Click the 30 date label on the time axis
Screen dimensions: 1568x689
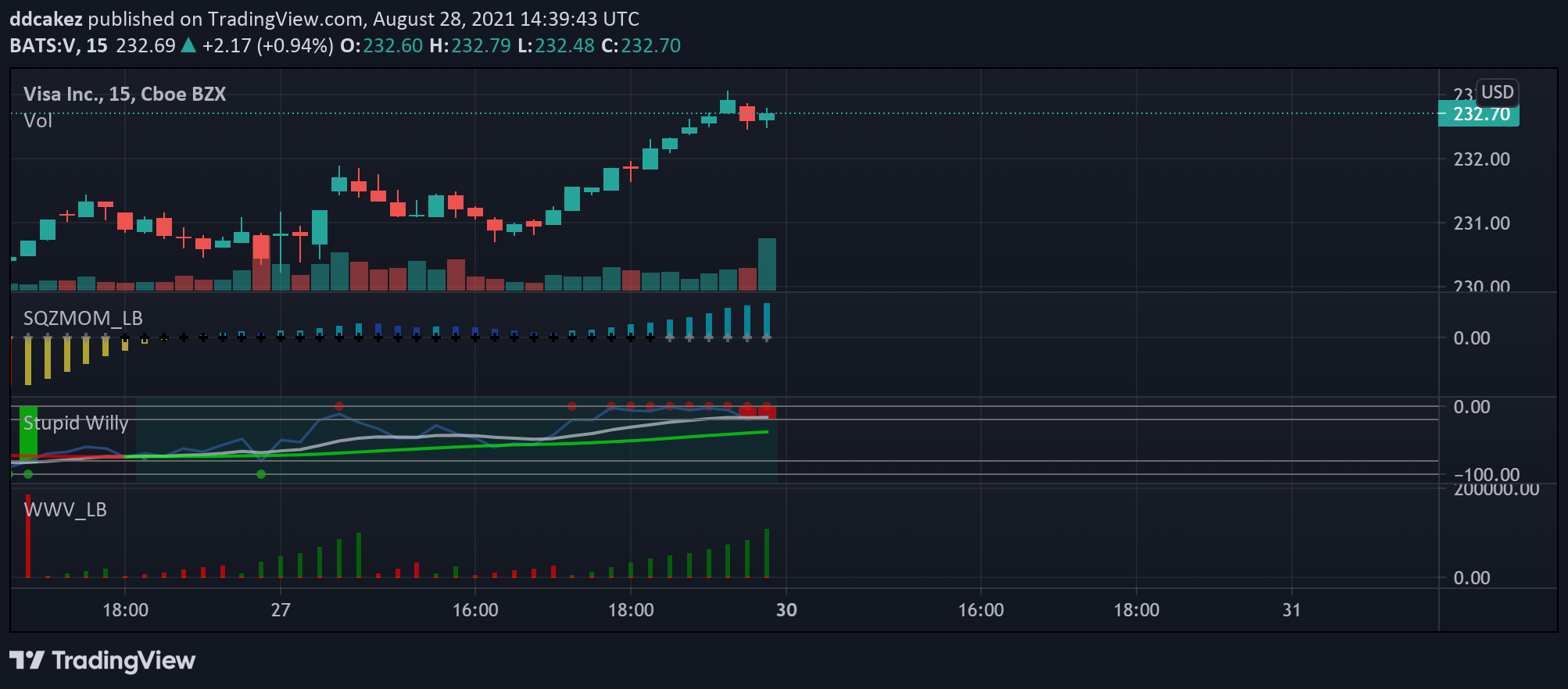point(786,610)
